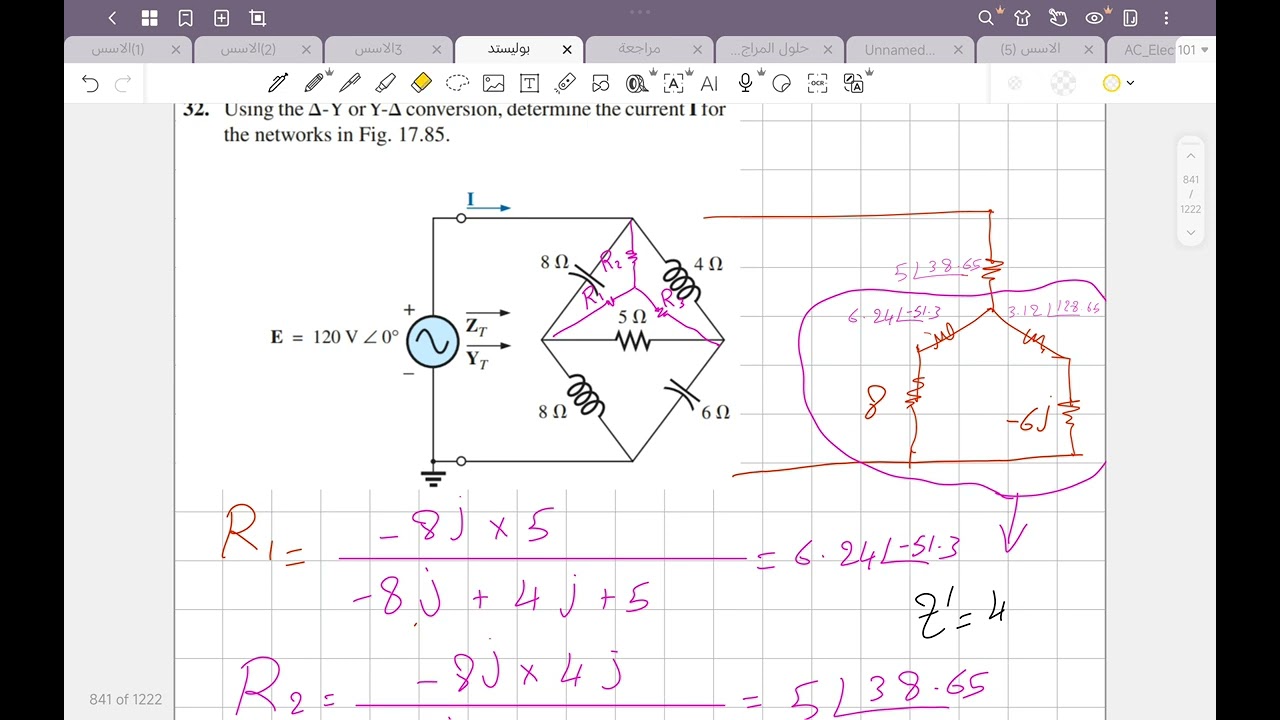The height and width of the screenshot is (720, 1280).
Task: Open the page thumbnails grid view
Action: point(149,18)
